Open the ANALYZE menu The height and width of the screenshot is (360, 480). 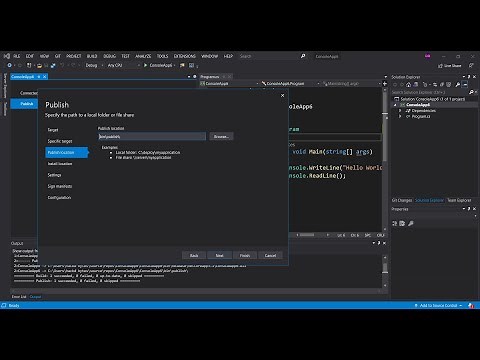[x=143, y=56]
